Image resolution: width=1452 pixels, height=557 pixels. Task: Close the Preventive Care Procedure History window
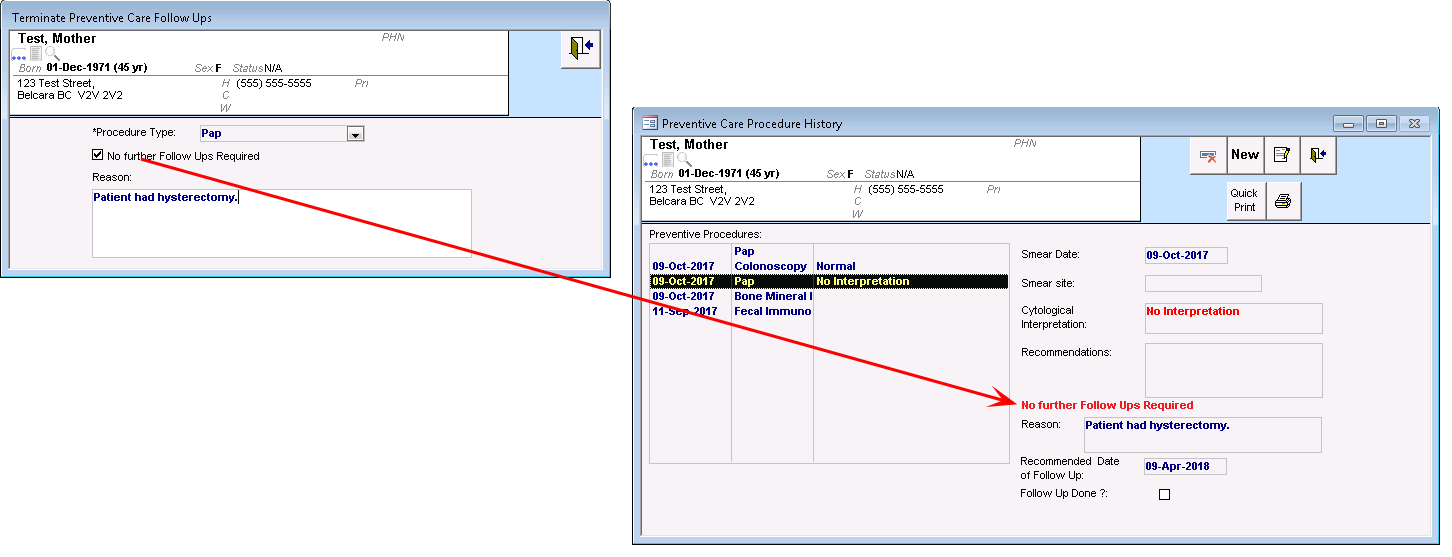[x=1413, y=124]
